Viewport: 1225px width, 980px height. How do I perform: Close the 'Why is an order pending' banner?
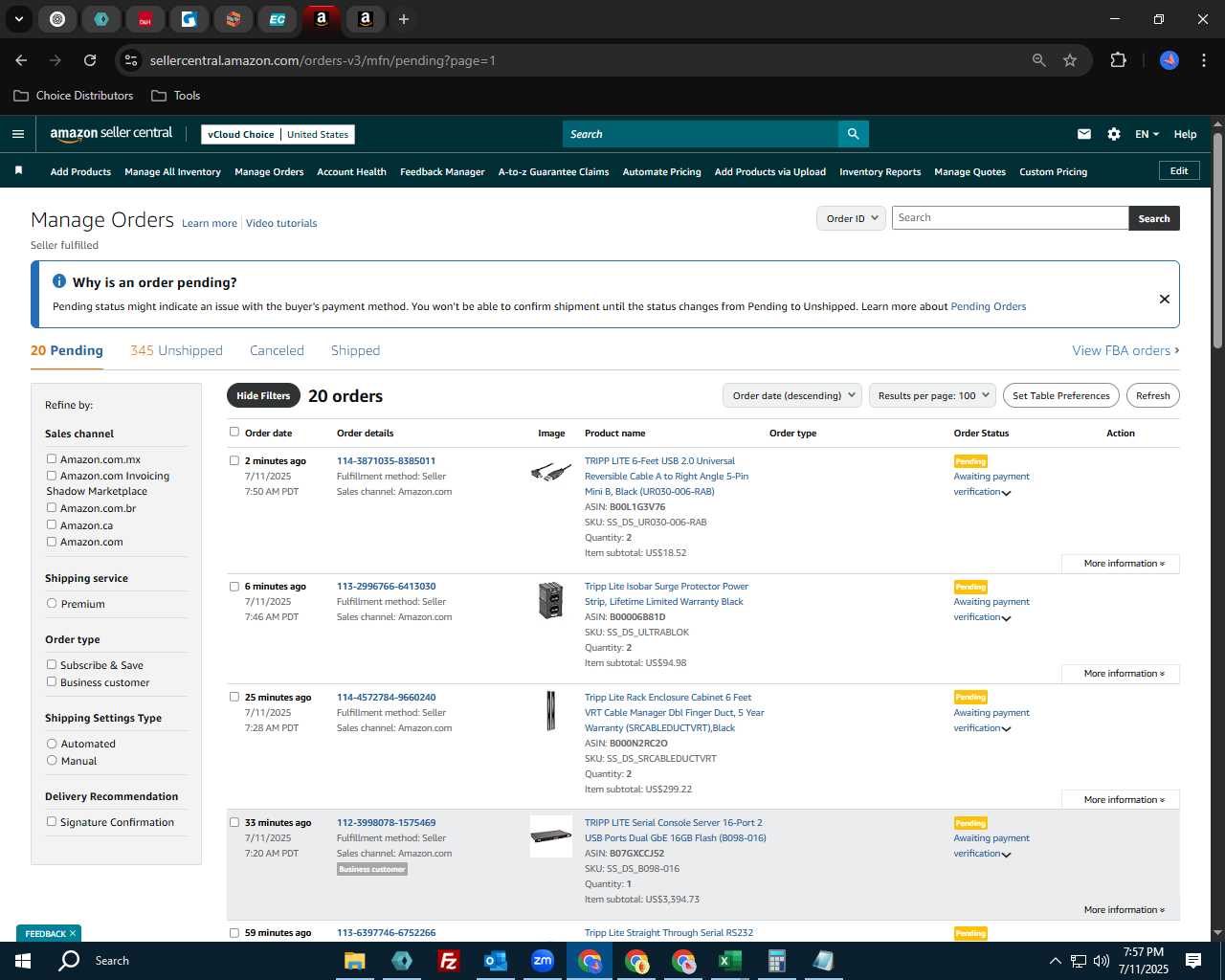pyautogui.click(x=1165, y=299)
